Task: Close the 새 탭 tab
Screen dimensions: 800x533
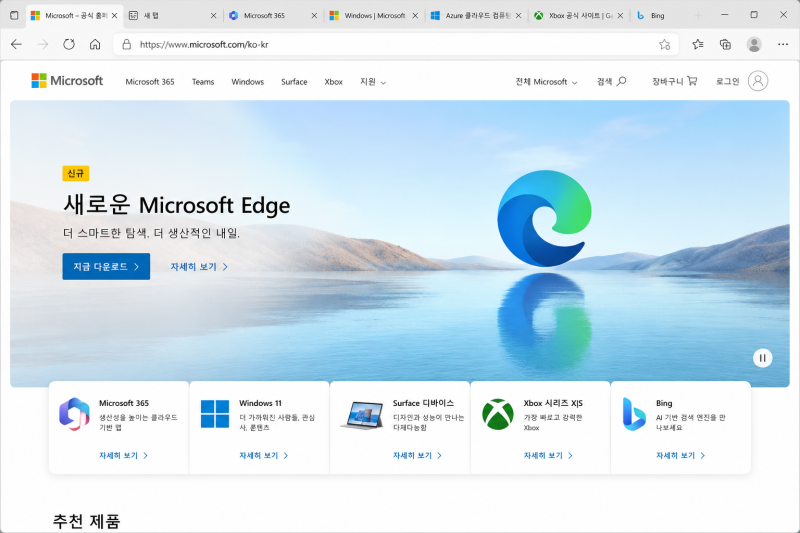Action: pos(213,15)
